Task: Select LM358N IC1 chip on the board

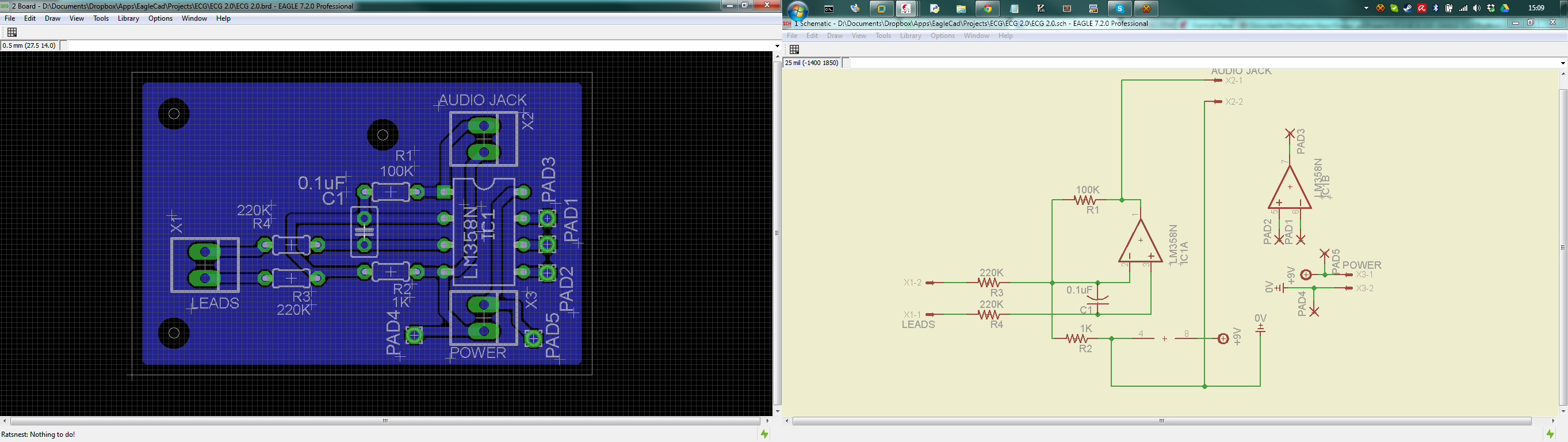Action: pyautogui.click(x=484, y=232)
